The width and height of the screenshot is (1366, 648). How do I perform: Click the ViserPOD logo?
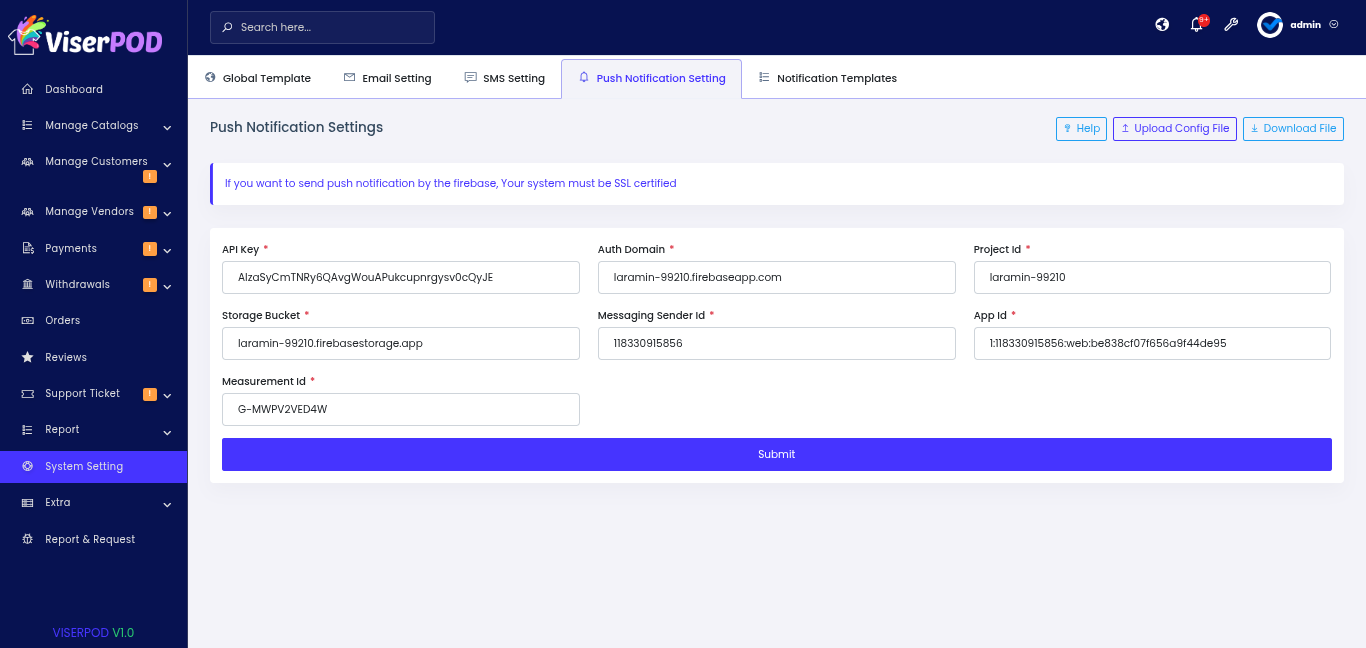click(86, 36)
